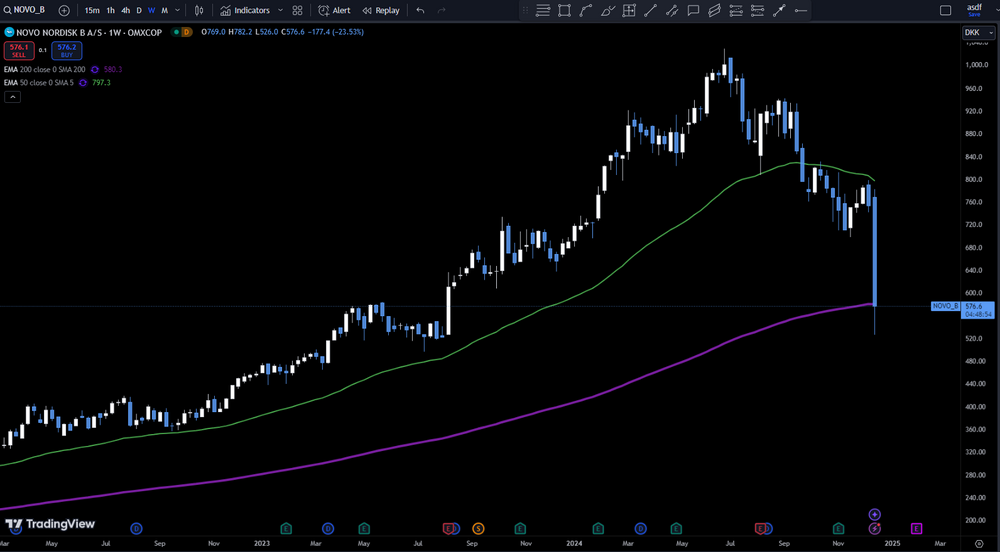Open the candlestick chart type selector
This screenshot has width=1000, height=552.
tap(199, 10)
